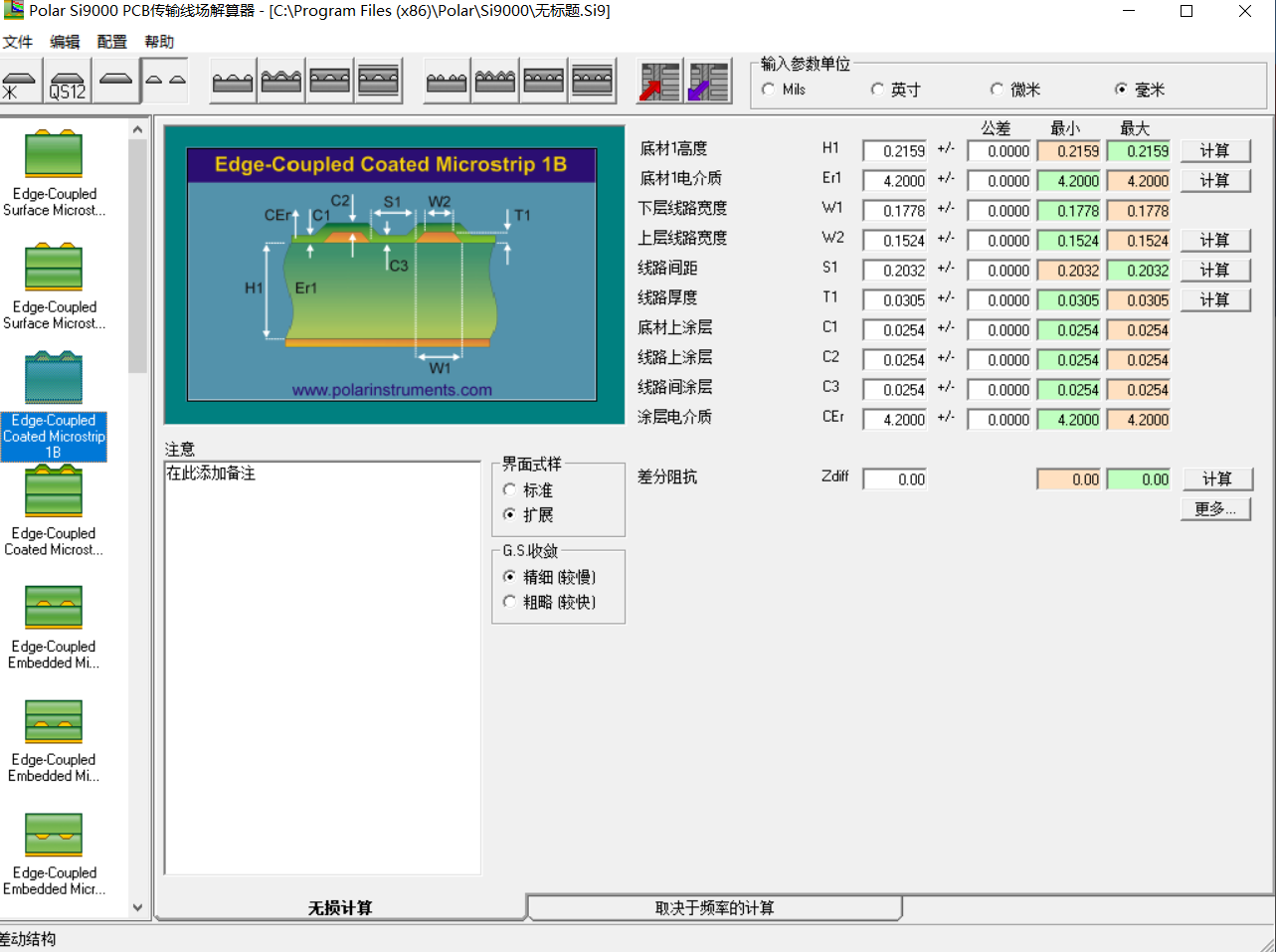Select the QS12 structure toolbar icon
This screenshot has width=1276, height=952.
[67, 81]
